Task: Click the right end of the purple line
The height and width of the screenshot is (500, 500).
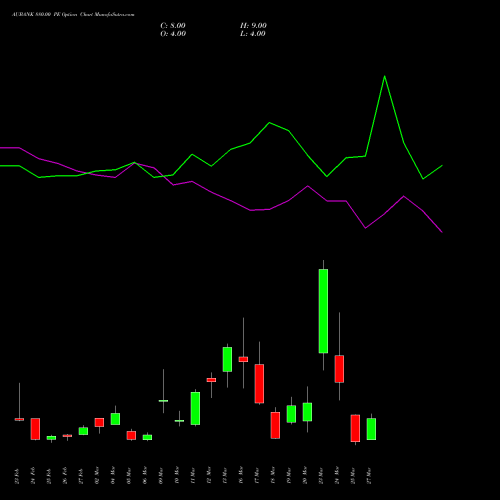Action: point(442,232)
